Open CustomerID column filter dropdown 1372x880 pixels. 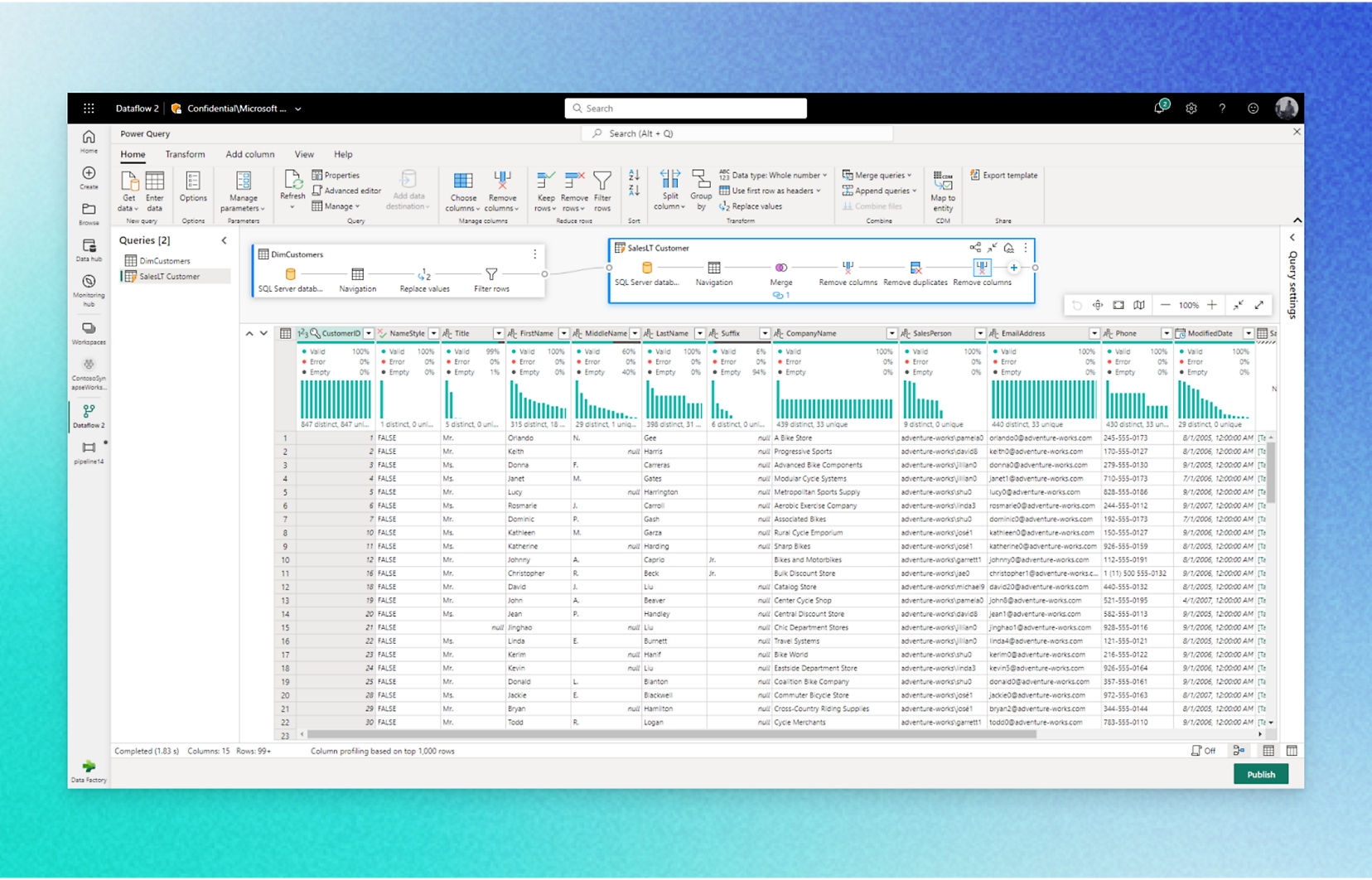[368, 333]
